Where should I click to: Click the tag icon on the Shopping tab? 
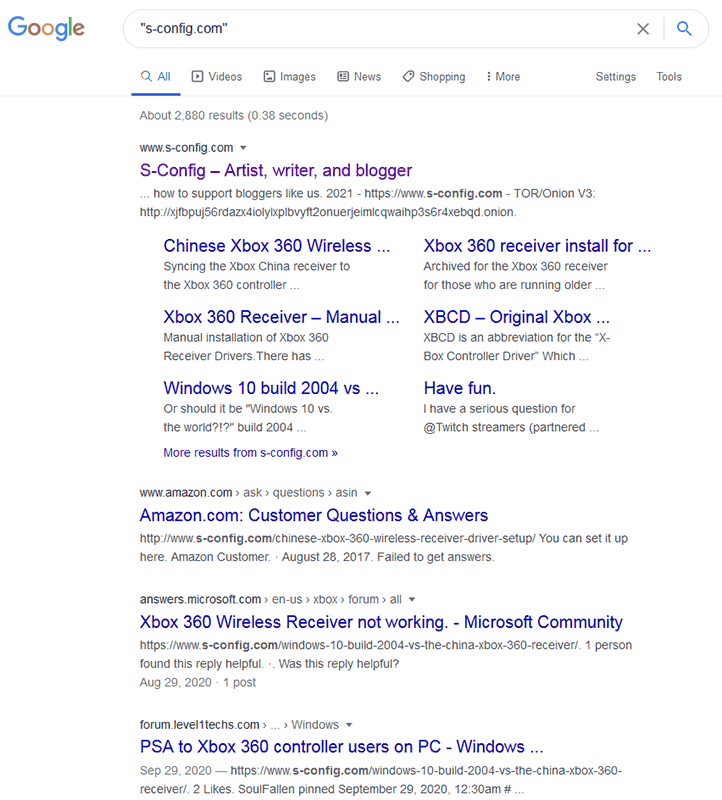(x=408, y=77)
